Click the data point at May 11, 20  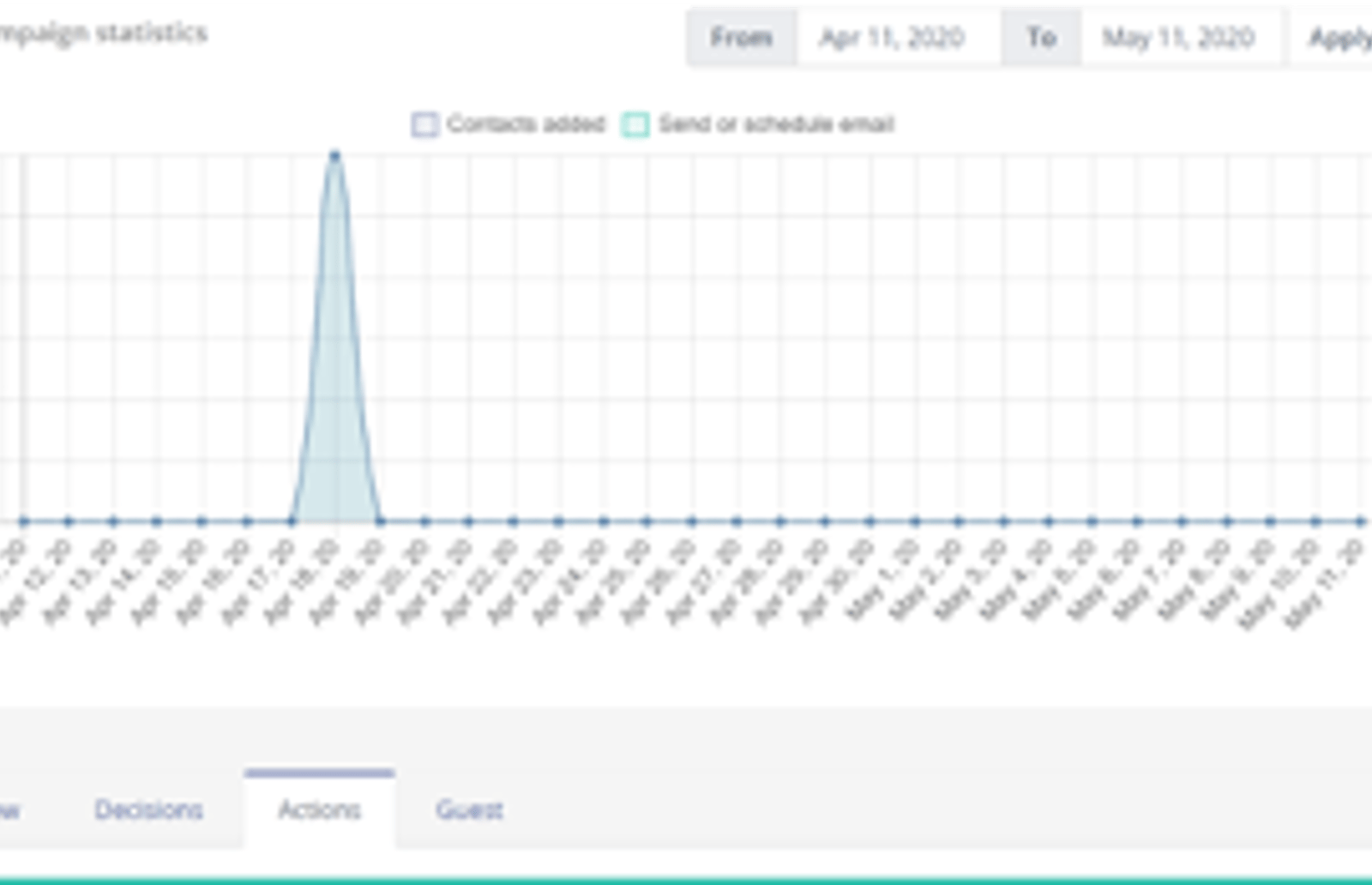pyautogui.click(x=1361, y=521)
